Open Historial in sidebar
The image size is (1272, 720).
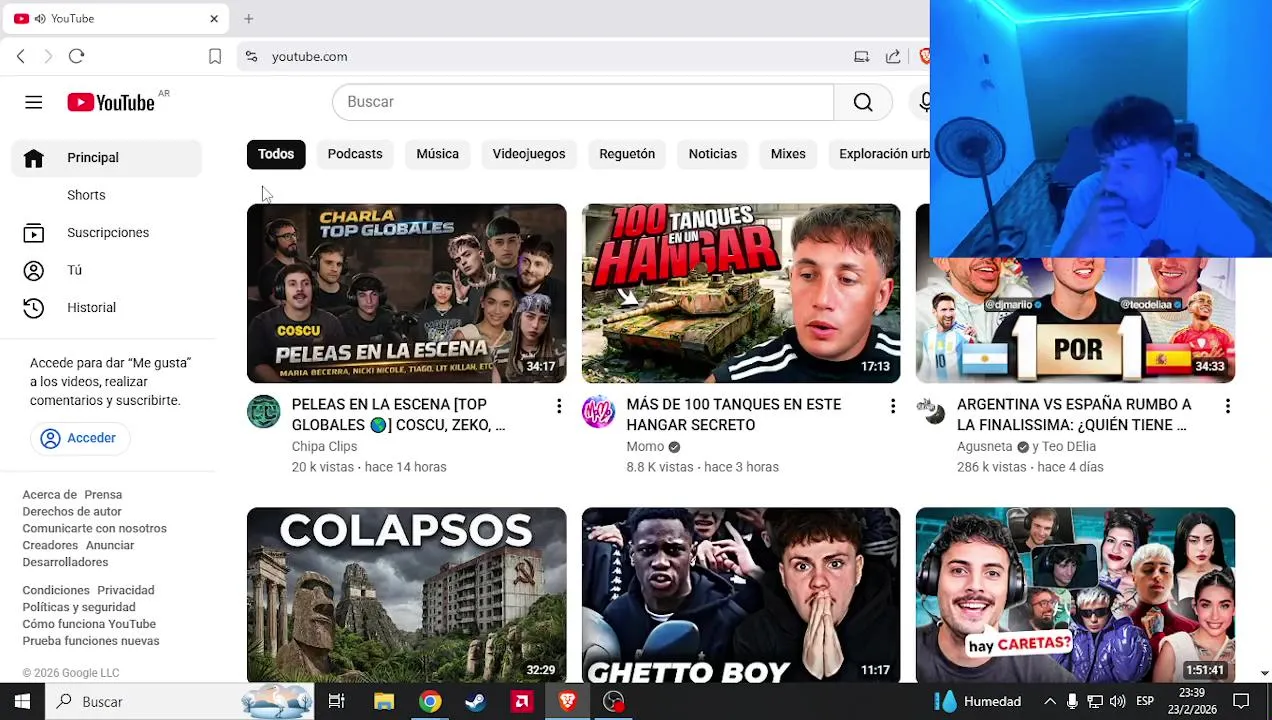pos(107,308)
